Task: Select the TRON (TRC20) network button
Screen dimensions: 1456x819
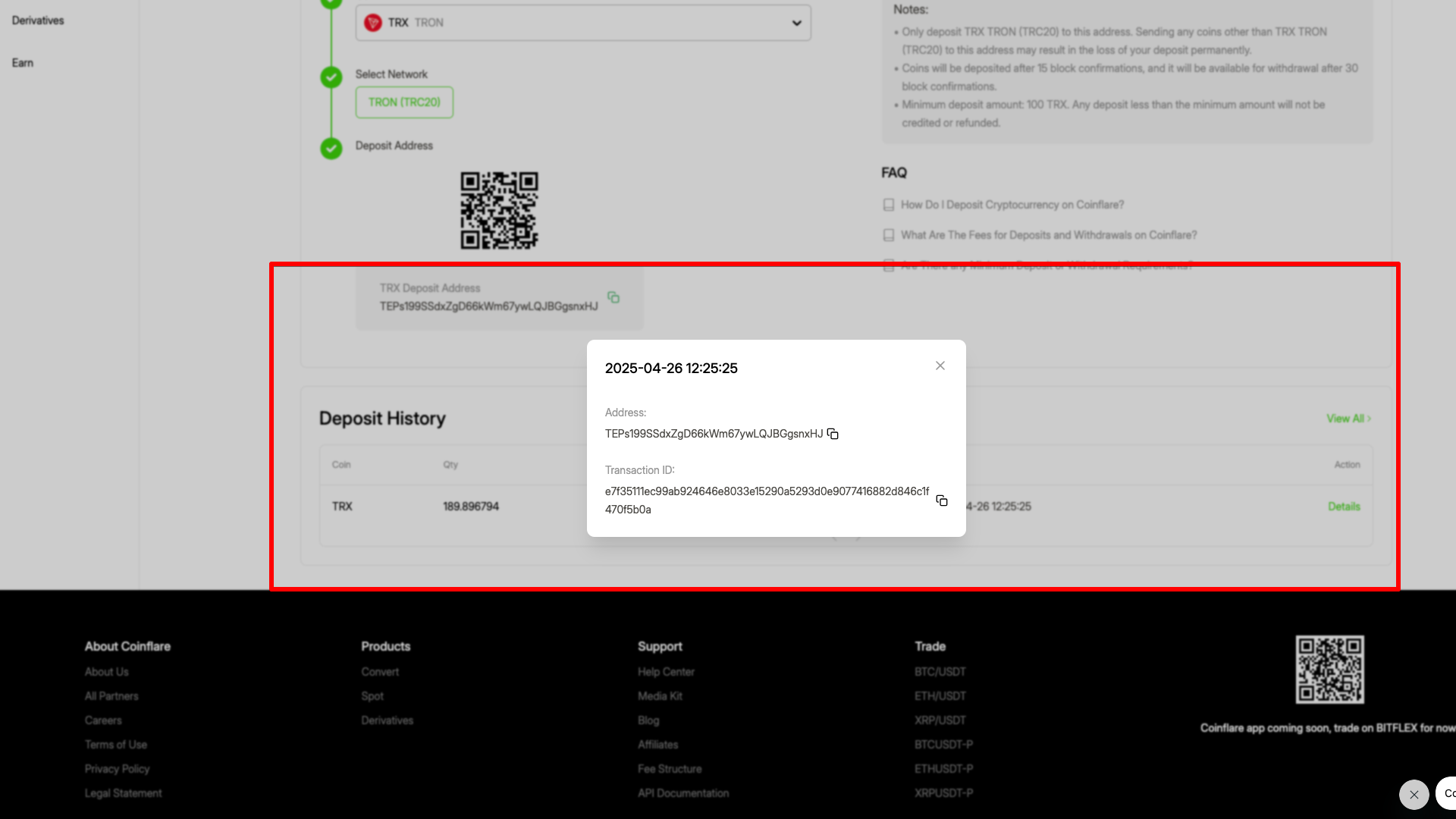Action: click(404, 102)
